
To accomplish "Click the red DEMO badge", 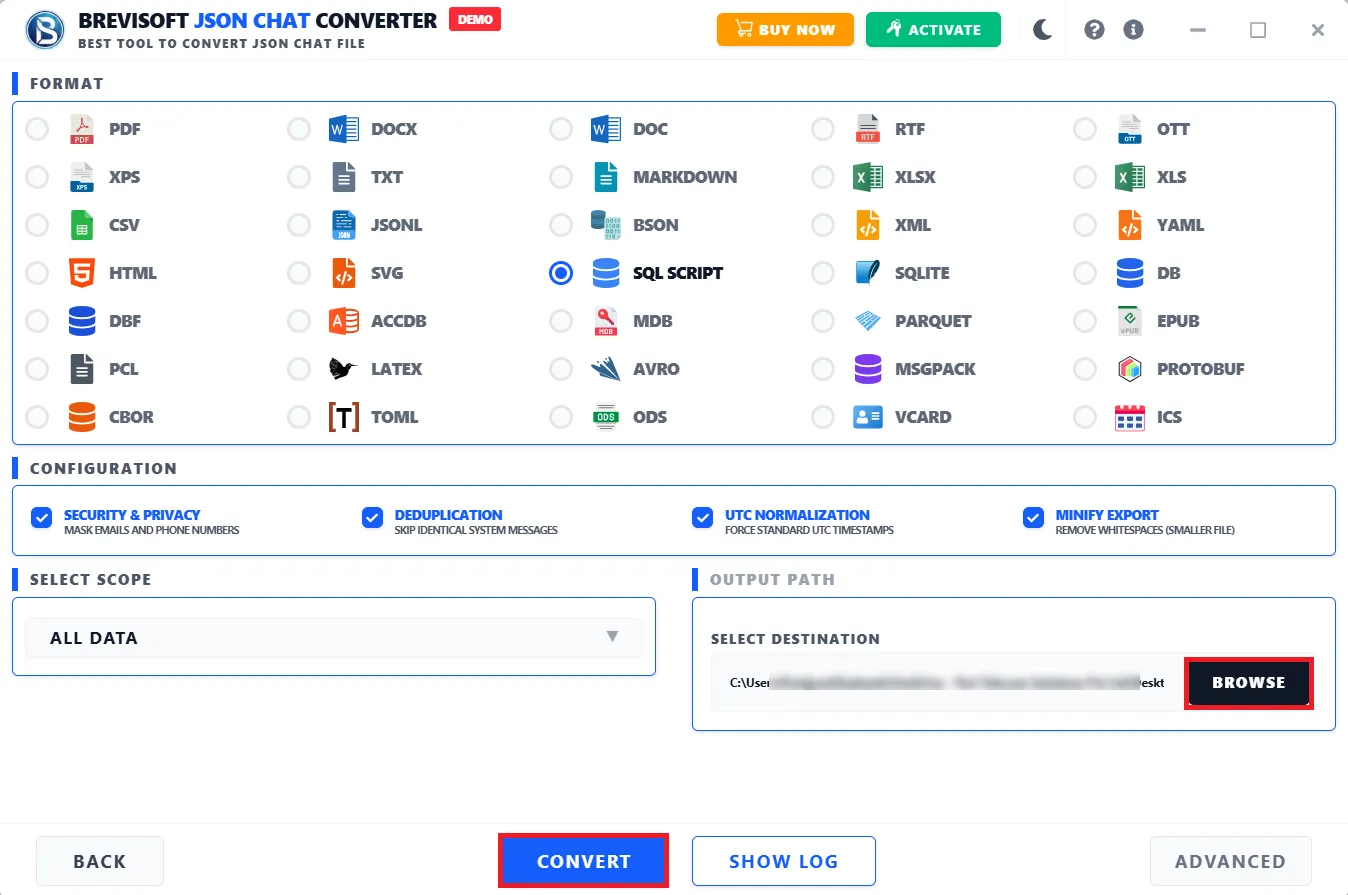I will coord(475,19).
